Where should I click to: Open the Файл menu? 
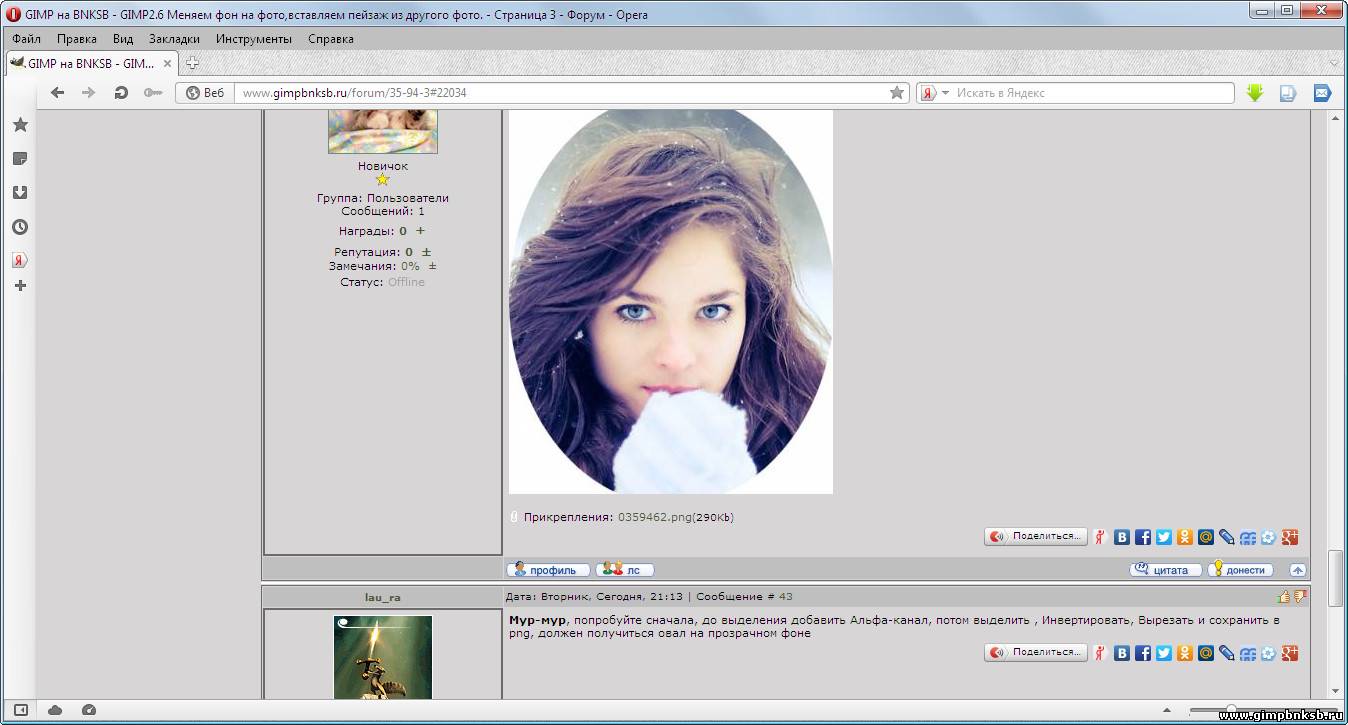[x=27, y=39]
